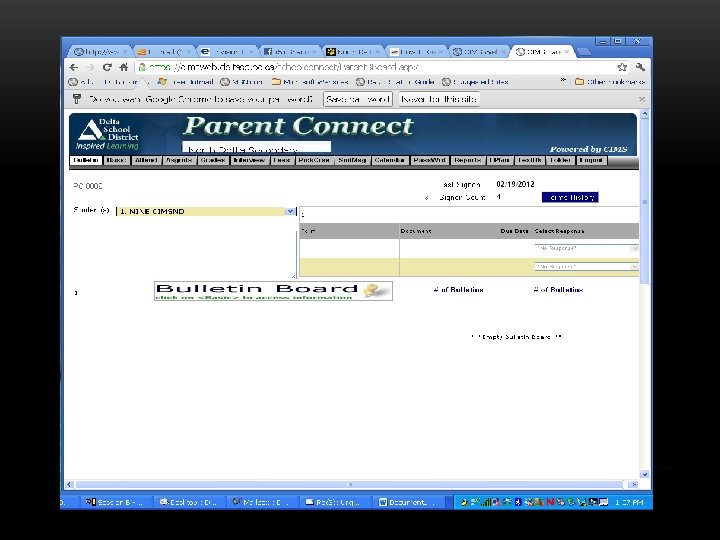Click horizontal scrollbar left arrow
Screen dimensions: 720x540
click(x=69, y=484)
